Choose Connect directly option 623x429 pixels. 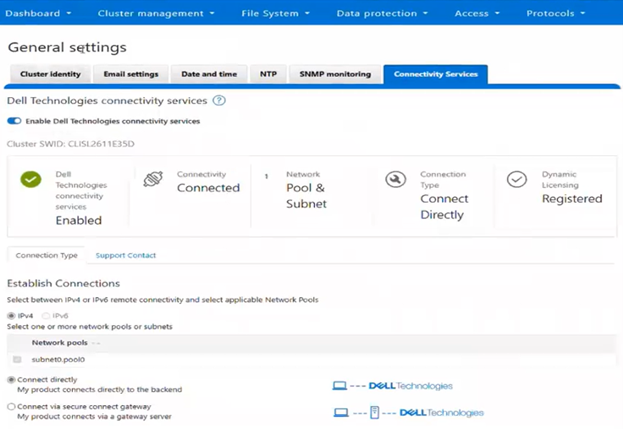pyautogui.click(x=12, y=380)
